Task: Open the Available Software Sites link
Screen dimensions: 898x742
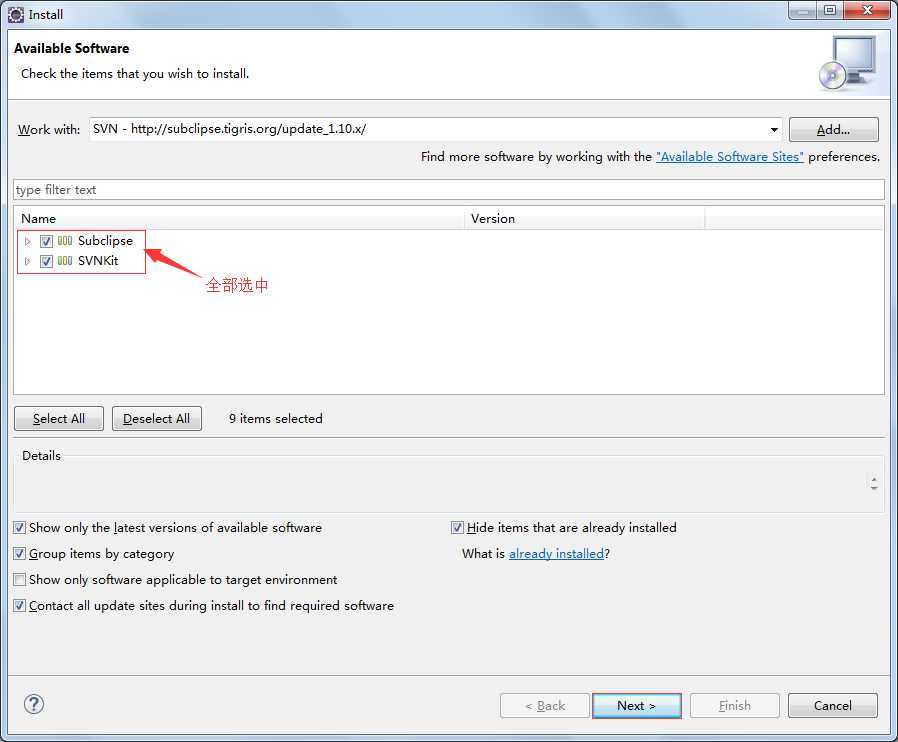Action: 730,157
